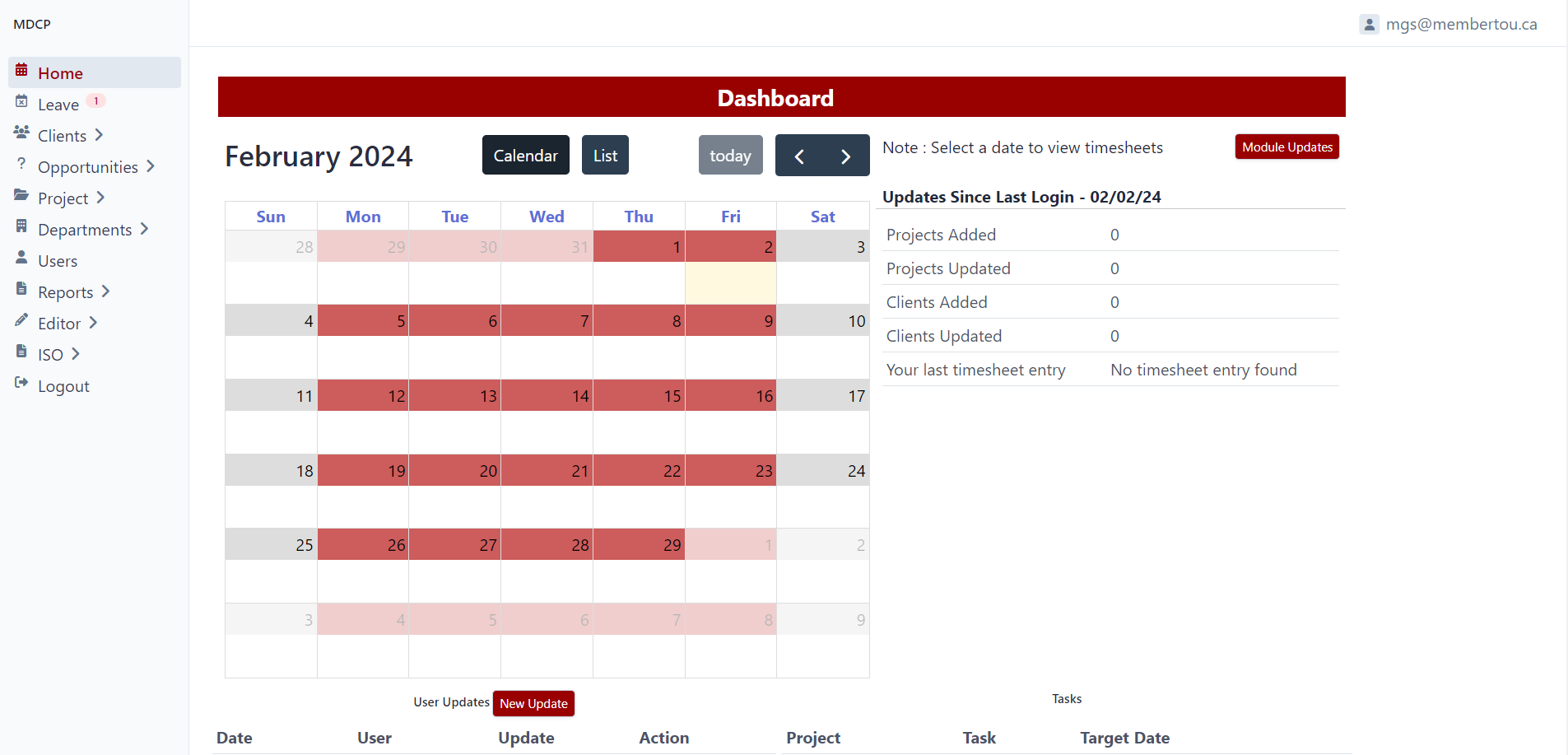Go to previous month arrow
Viewport: 1568px width, 755px height.
(x=799, y=156)
